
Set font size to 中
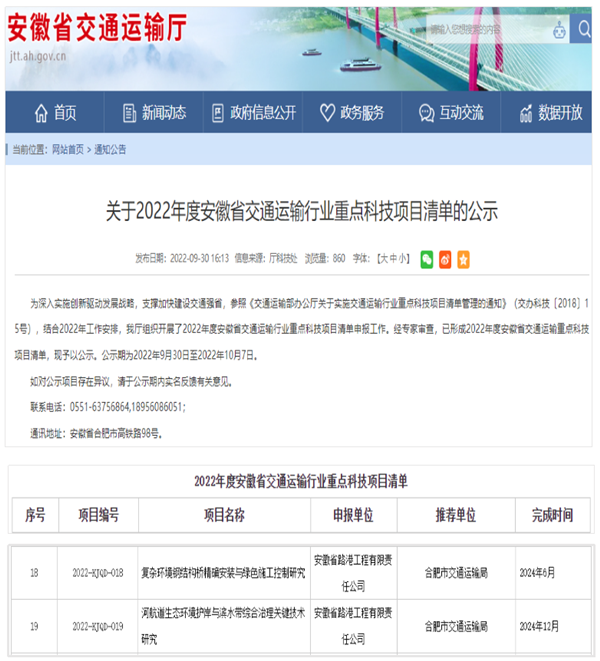click(393, 258)
